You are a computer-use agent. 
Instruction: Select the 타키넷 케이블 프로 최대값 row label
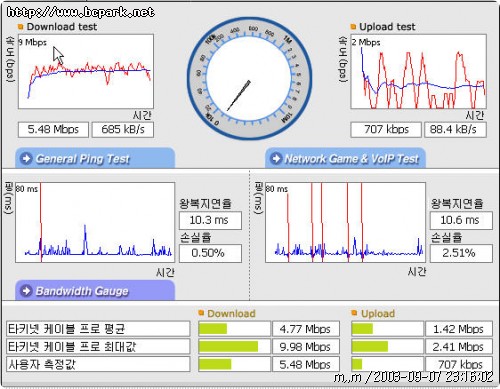click(98, 347)
